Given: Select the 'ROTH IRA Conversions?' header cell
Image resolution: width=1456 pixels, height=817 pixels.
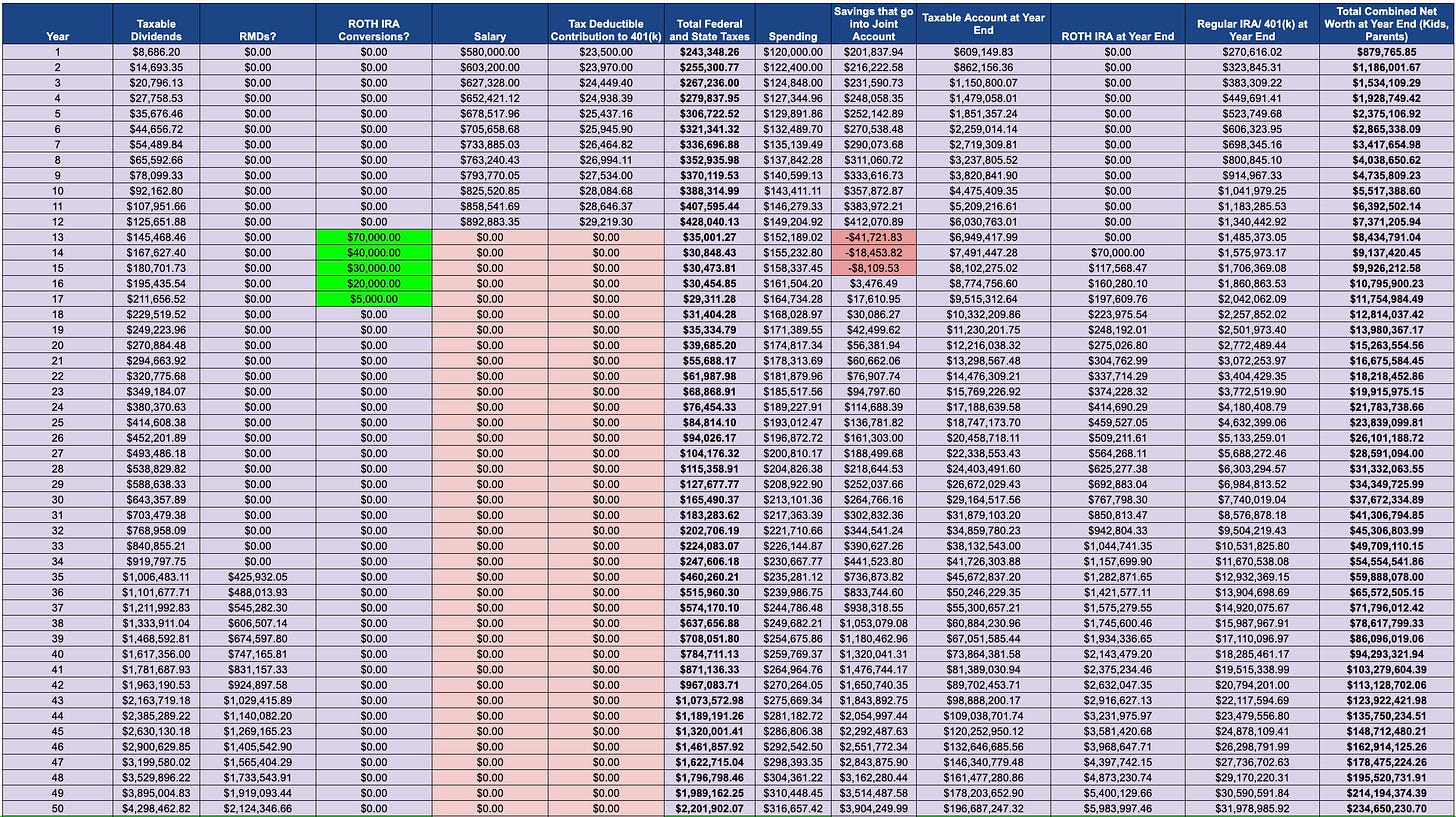Looking at the screenshot, I should coord(373,24).
